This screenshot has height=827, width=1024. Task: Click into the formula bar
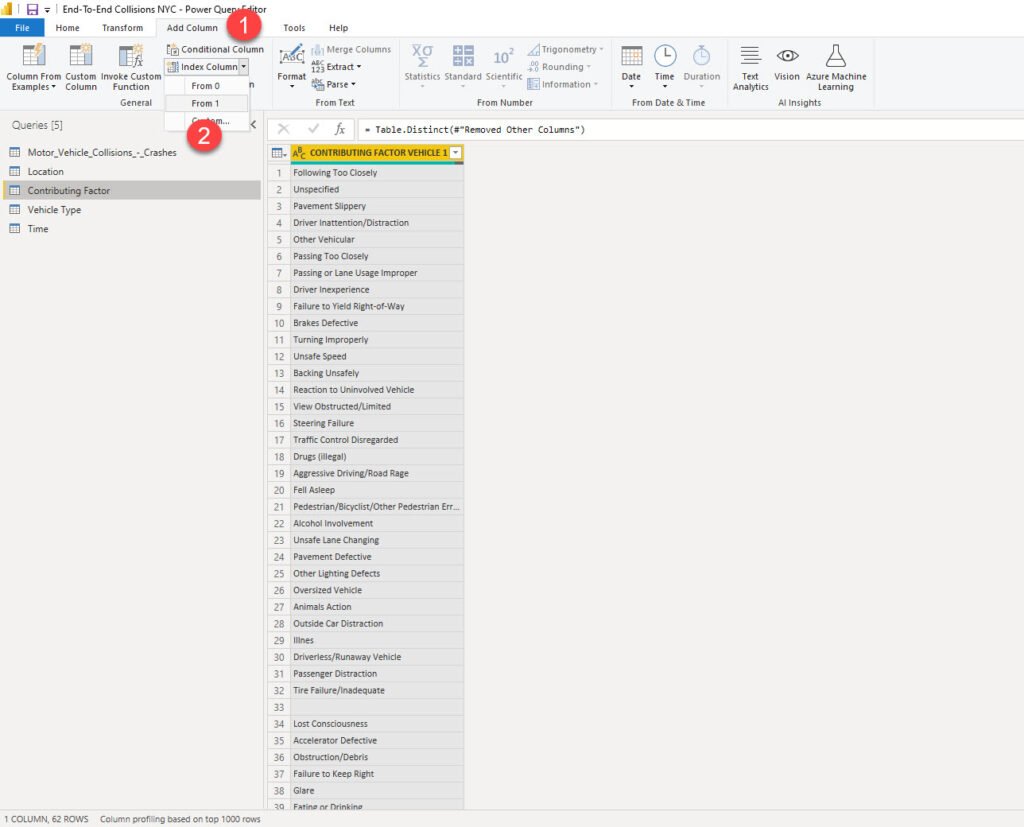[x=690, y=129]
